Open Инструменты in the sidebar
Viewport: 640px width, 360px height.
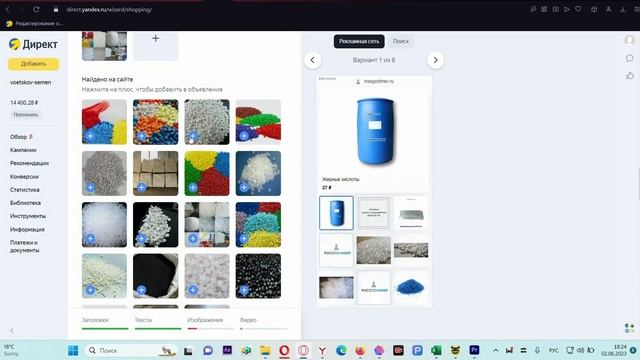(x=28, y=216)
